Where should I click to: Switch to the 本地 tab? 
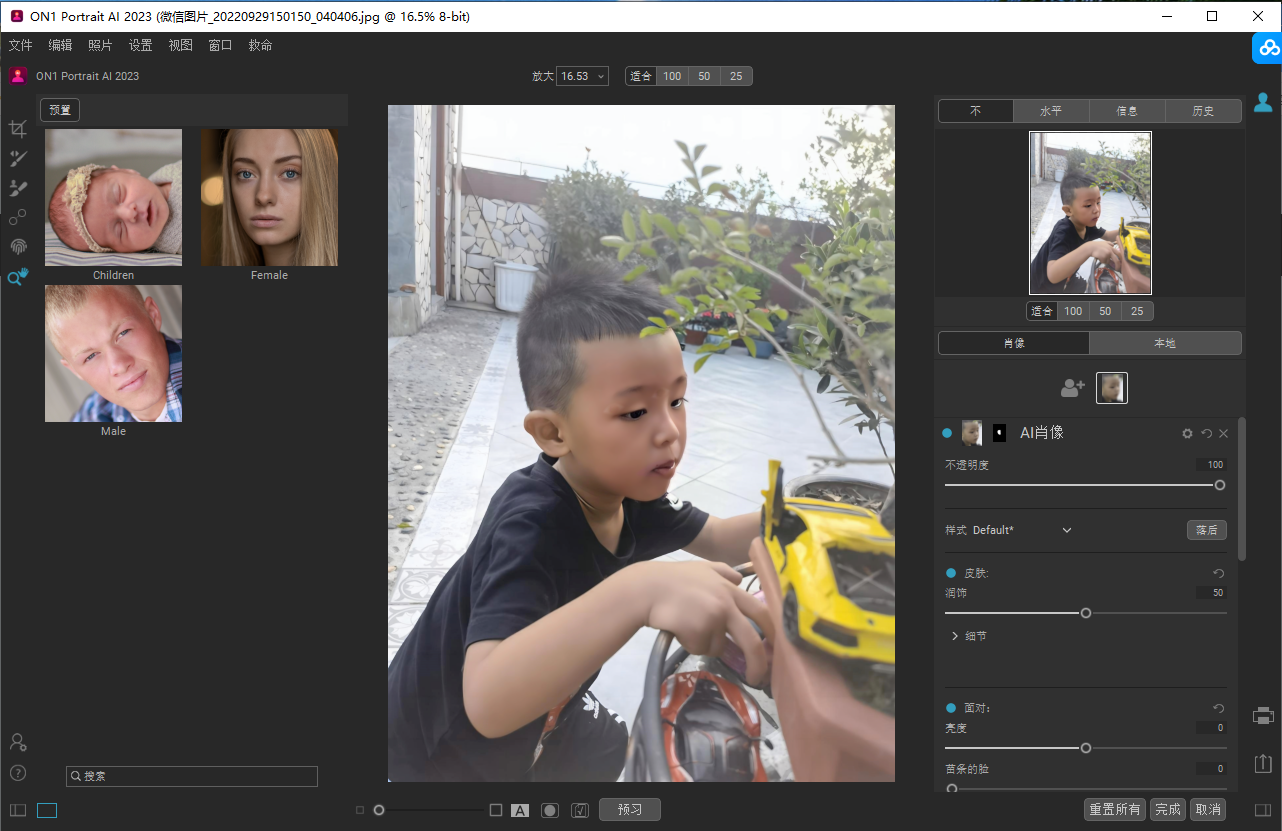pyautogui.click(x=1165, y=343)
